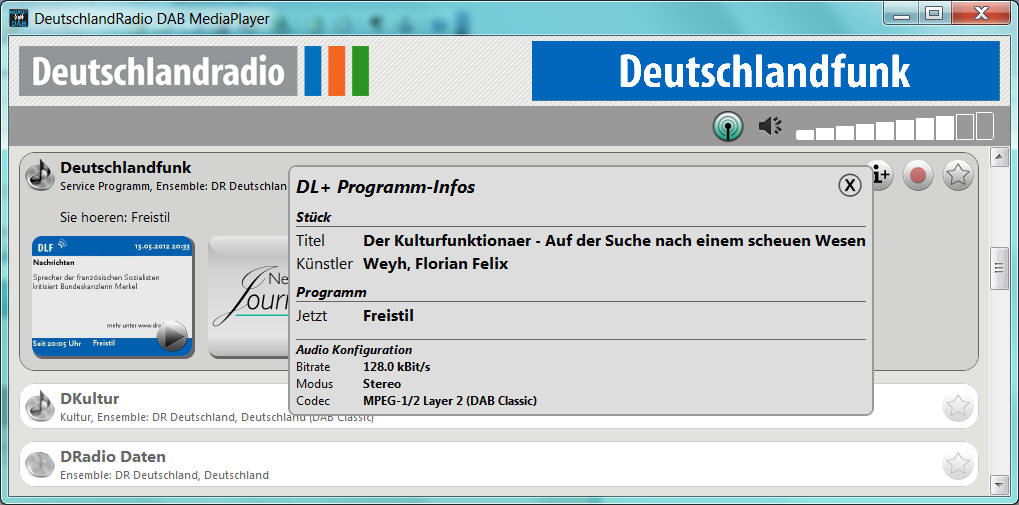Click the 'DL+ Programm-Infos' heading

tap(386, 188)
